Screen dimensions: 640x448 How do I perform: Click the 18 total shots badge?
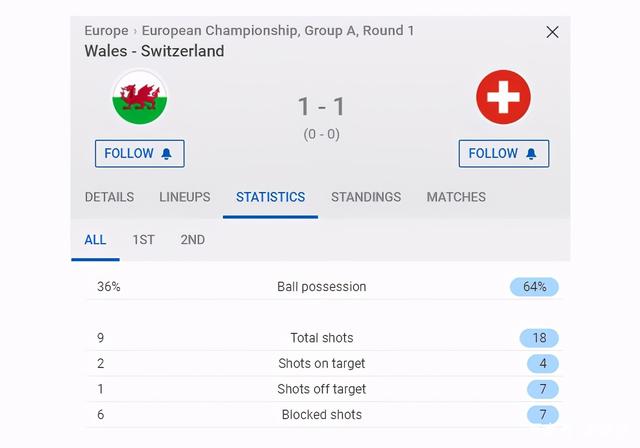tap(539, 338)
